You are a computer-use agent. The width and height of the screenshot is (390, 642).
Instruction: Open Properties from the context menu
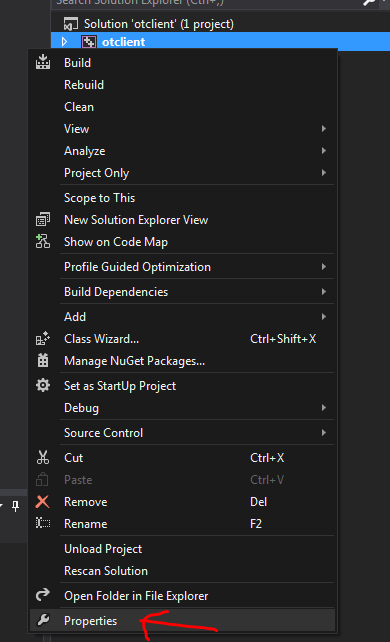pyautogui.click(x=183, y=621)
